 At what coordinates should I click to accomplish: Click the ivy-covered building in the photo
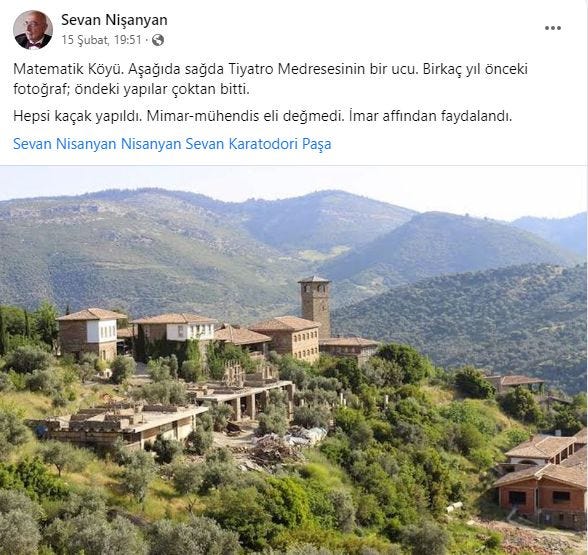pos(174,338)
